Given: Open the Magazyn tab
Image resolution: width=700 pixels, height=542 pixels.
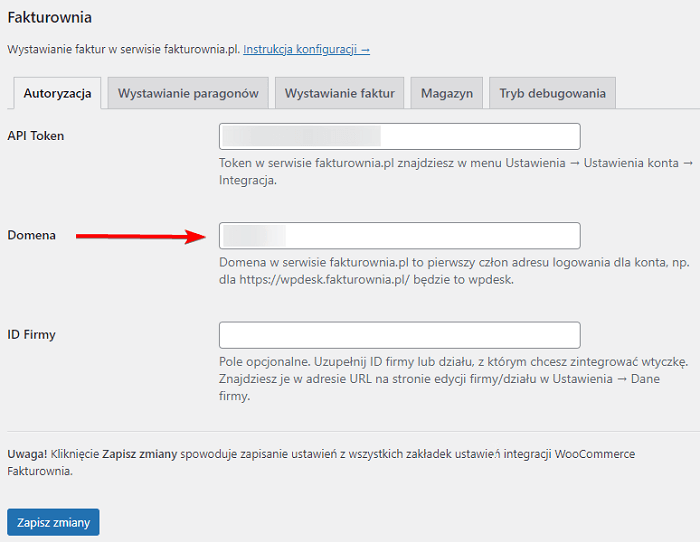Looking at the screenshot, I should tap(446, 93).
